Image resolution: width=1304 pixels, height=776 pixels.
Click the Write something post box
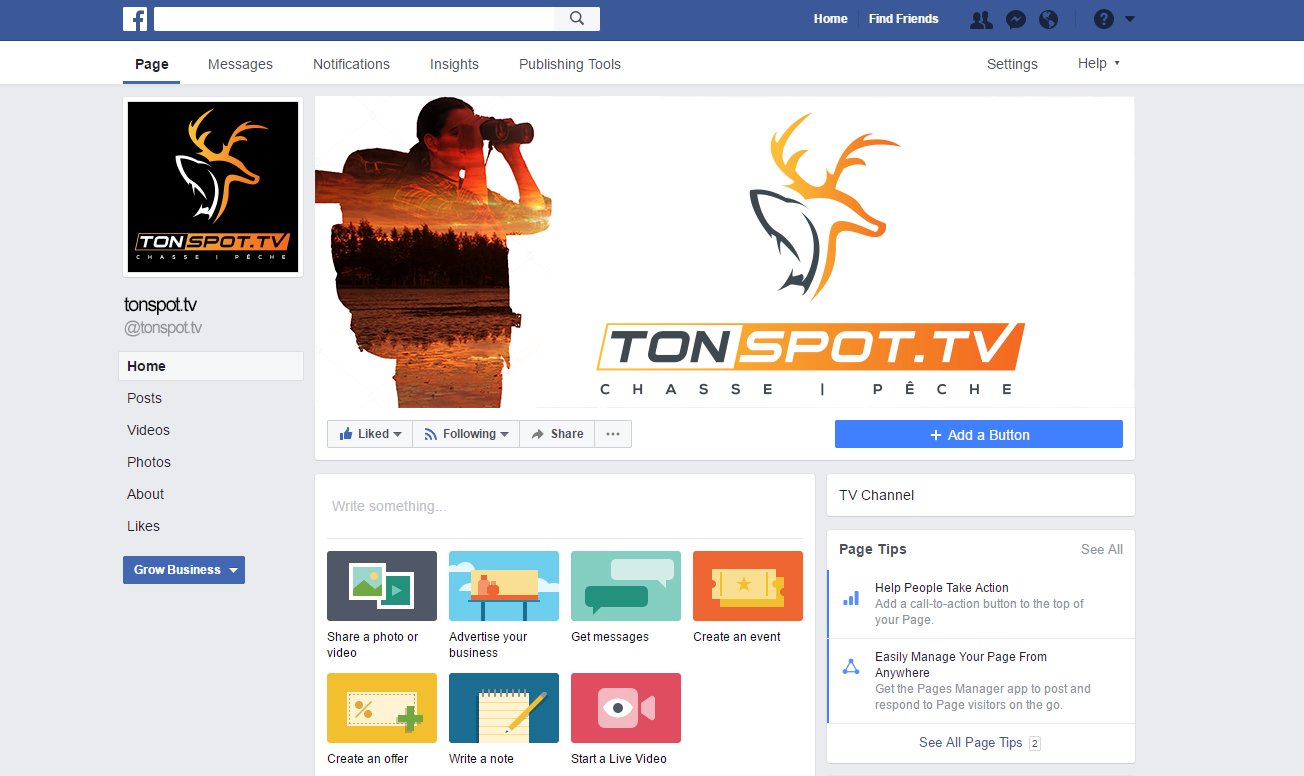(565, 507)
